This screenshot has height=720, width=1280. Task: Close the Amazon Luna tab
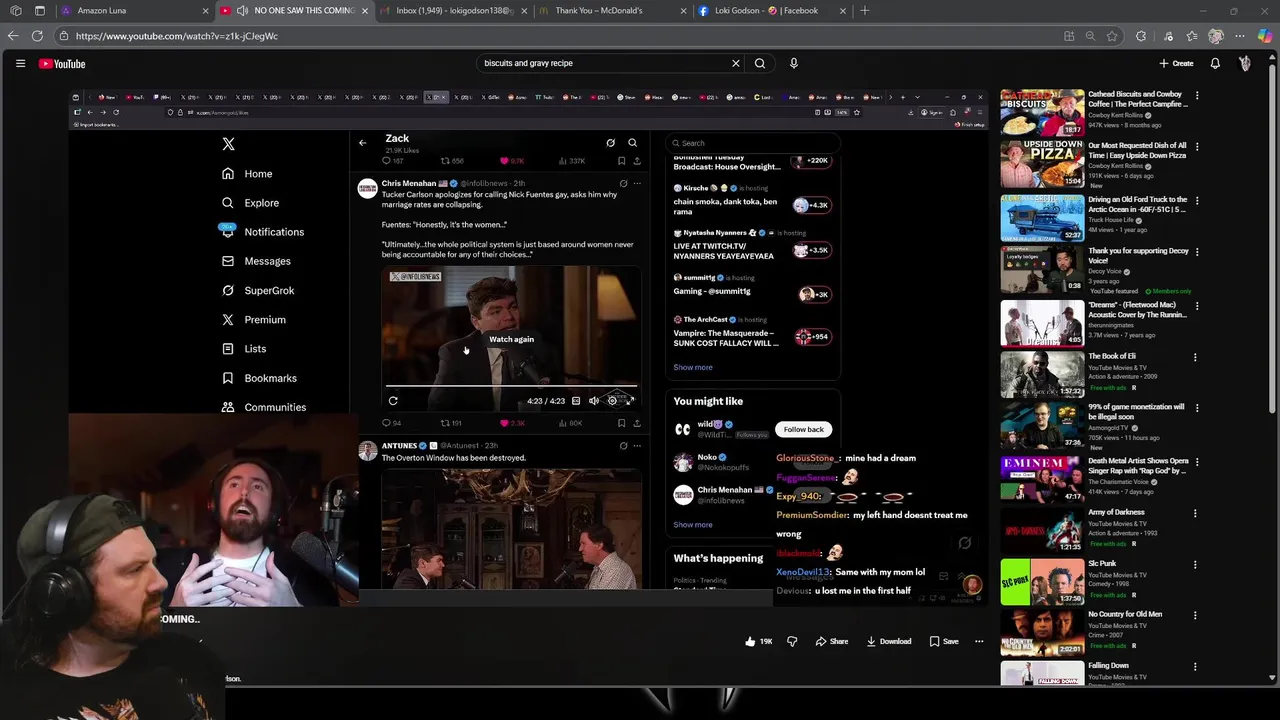(x=206, y=11)
